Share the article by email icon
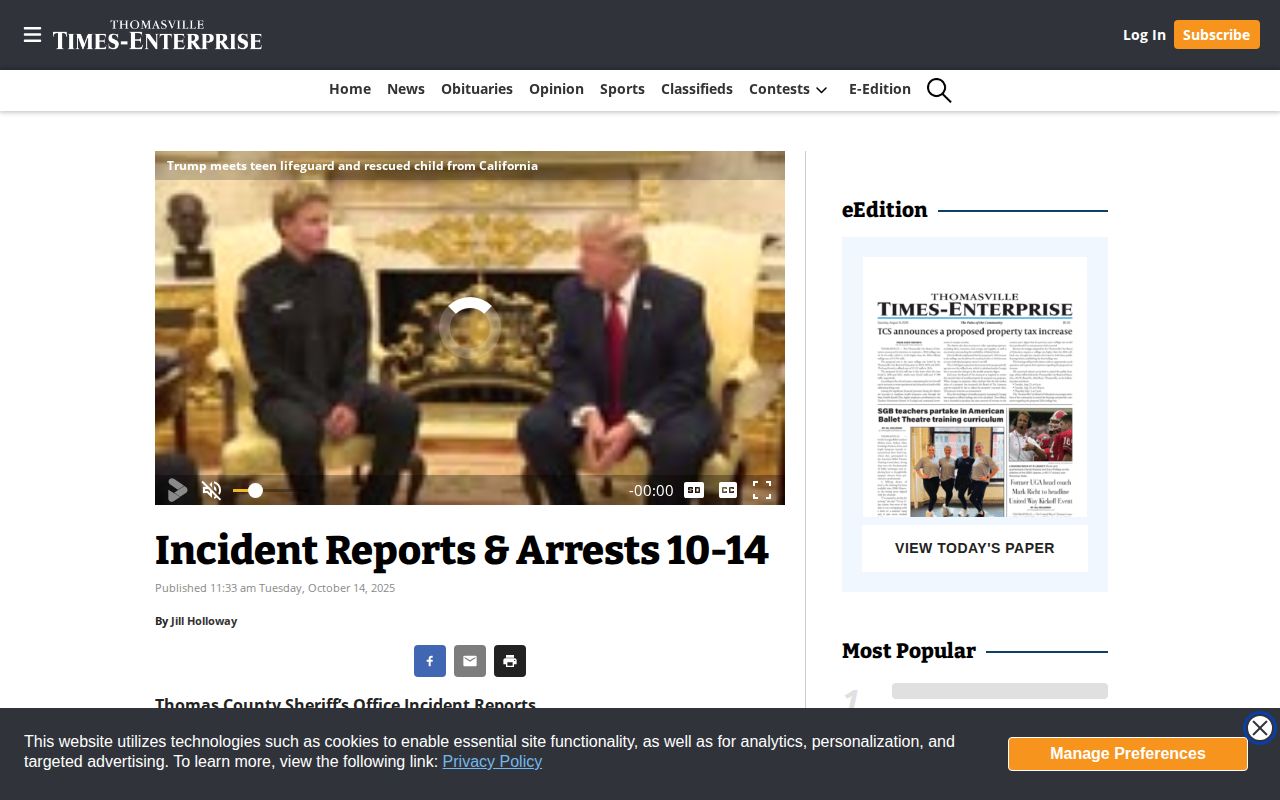1280x800 pixels. tap(470, 661)
